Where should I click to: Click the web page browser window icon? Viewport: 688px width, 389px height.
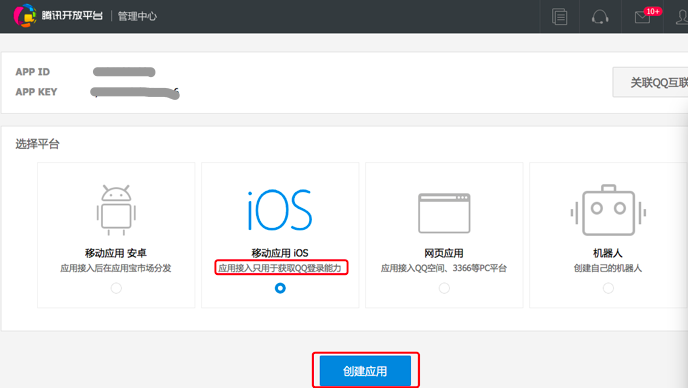click(444, 213)
